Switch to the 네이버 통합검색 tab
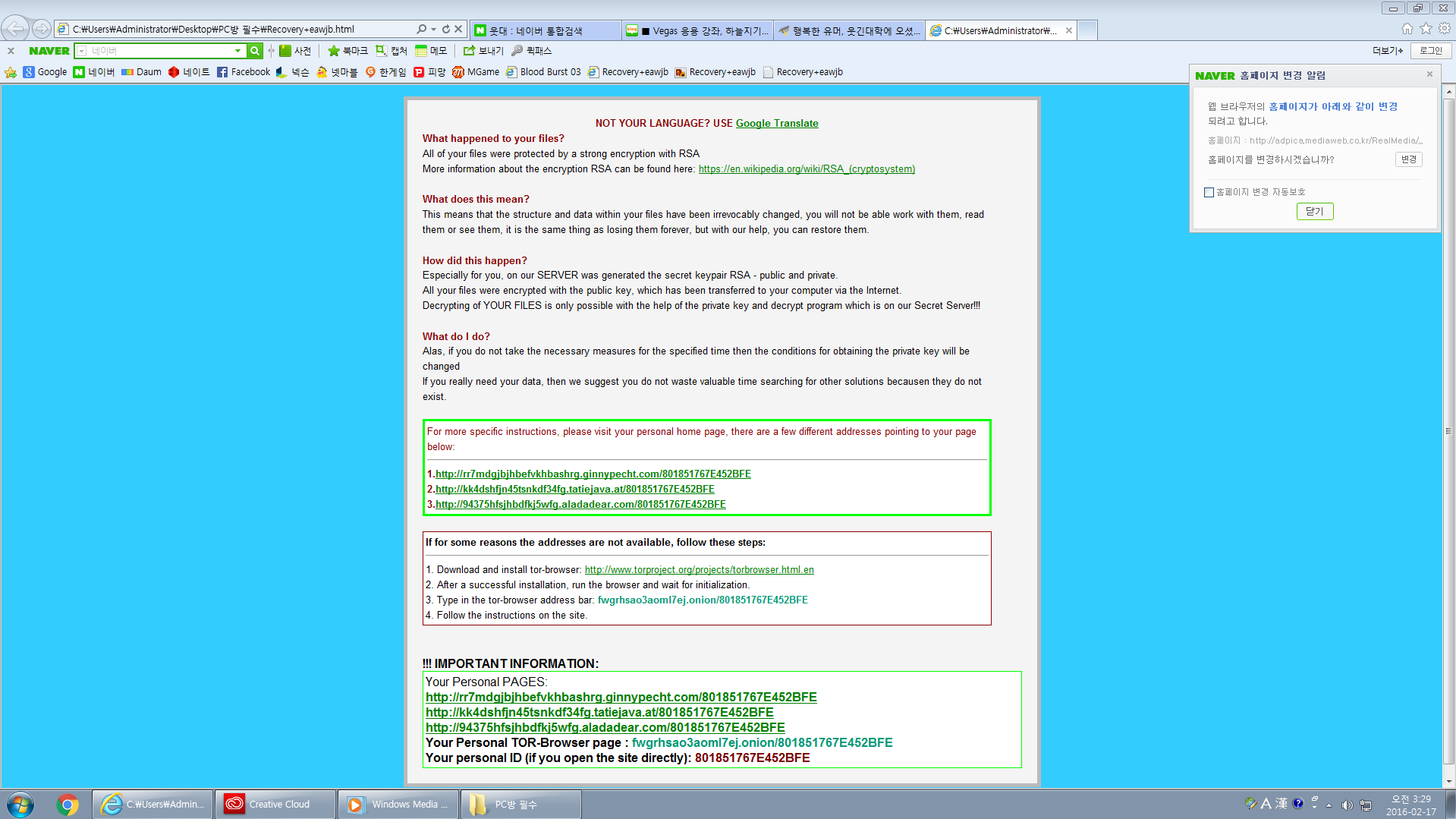Image resolution: width=1456 pixels, height=819 pixels. (545, 30)
